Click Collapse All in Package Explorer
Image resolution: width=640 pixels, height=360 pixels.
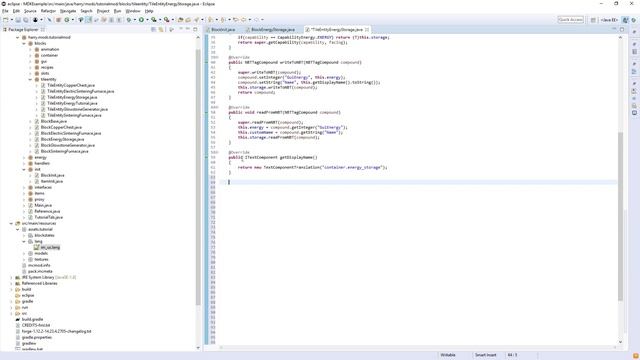[153, 29]
